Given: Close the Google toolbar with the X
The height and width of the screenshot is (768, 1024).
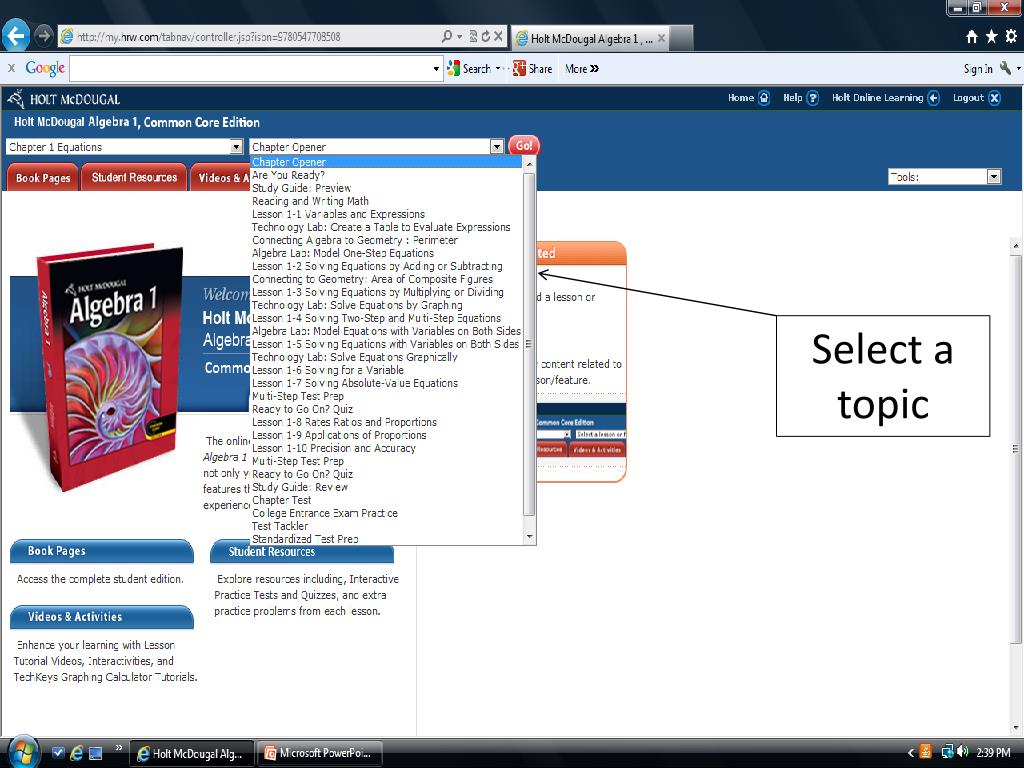Looking at the screenshot, I should pos(11,68).
